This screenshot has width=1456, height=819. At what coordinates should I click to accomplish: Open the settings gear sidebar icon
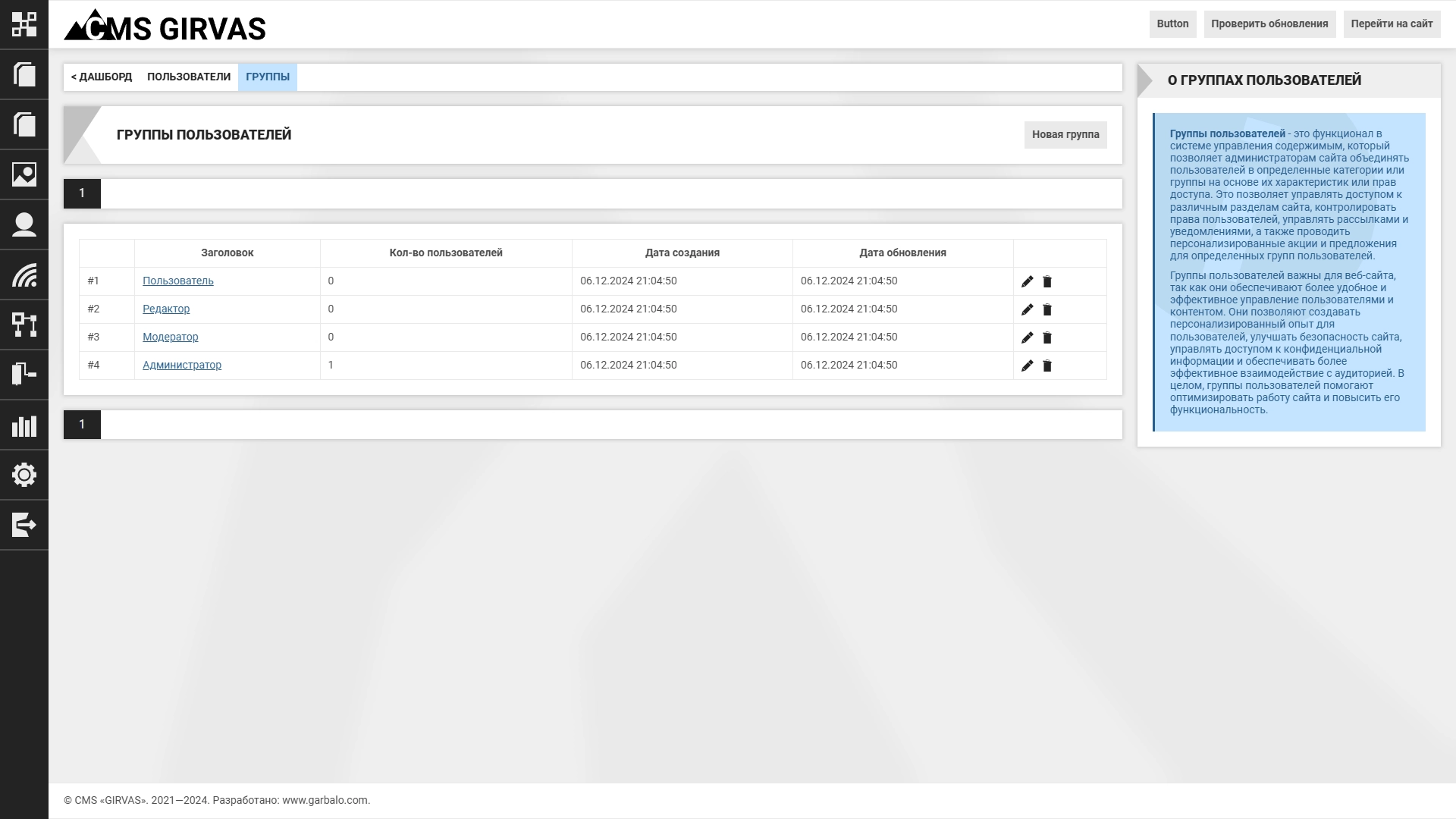[24, 475]
